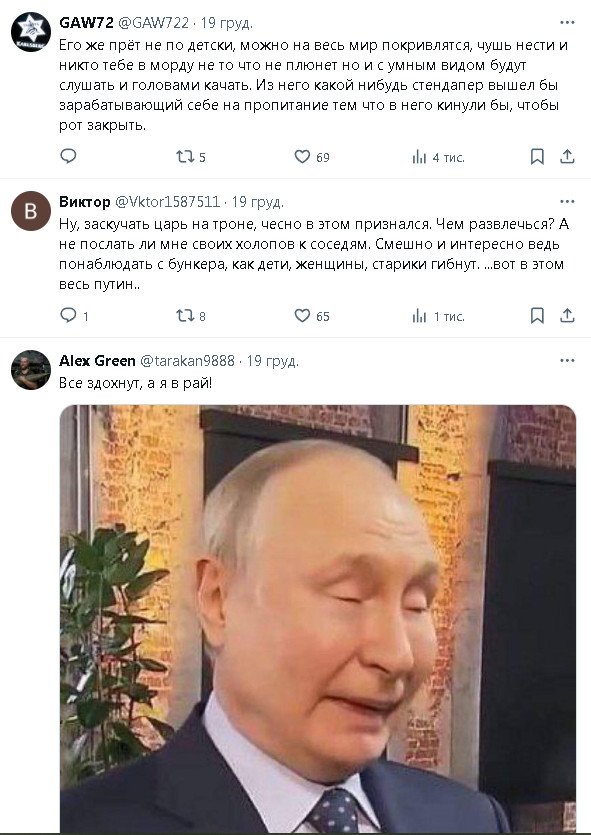Bookmark the GAW72 tweet
Viewport: 591px width, 835px height.
pyautogui.click(x=537, y=157)
